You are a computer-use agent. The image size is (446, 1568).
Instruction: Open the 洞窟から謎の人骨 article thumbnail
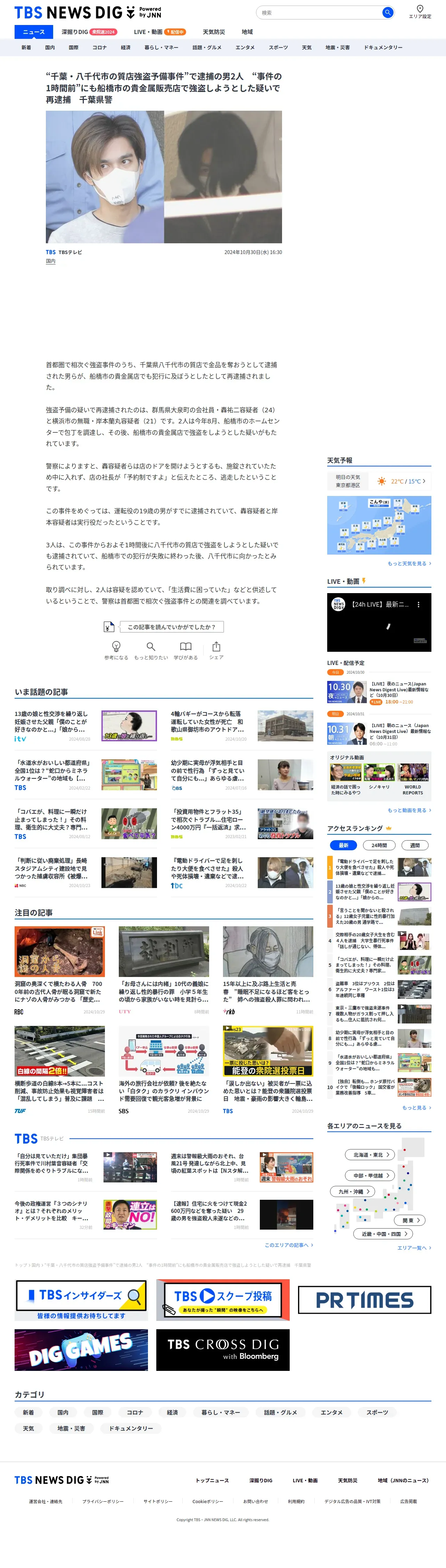pyautogui.click(x=60, y=951)
